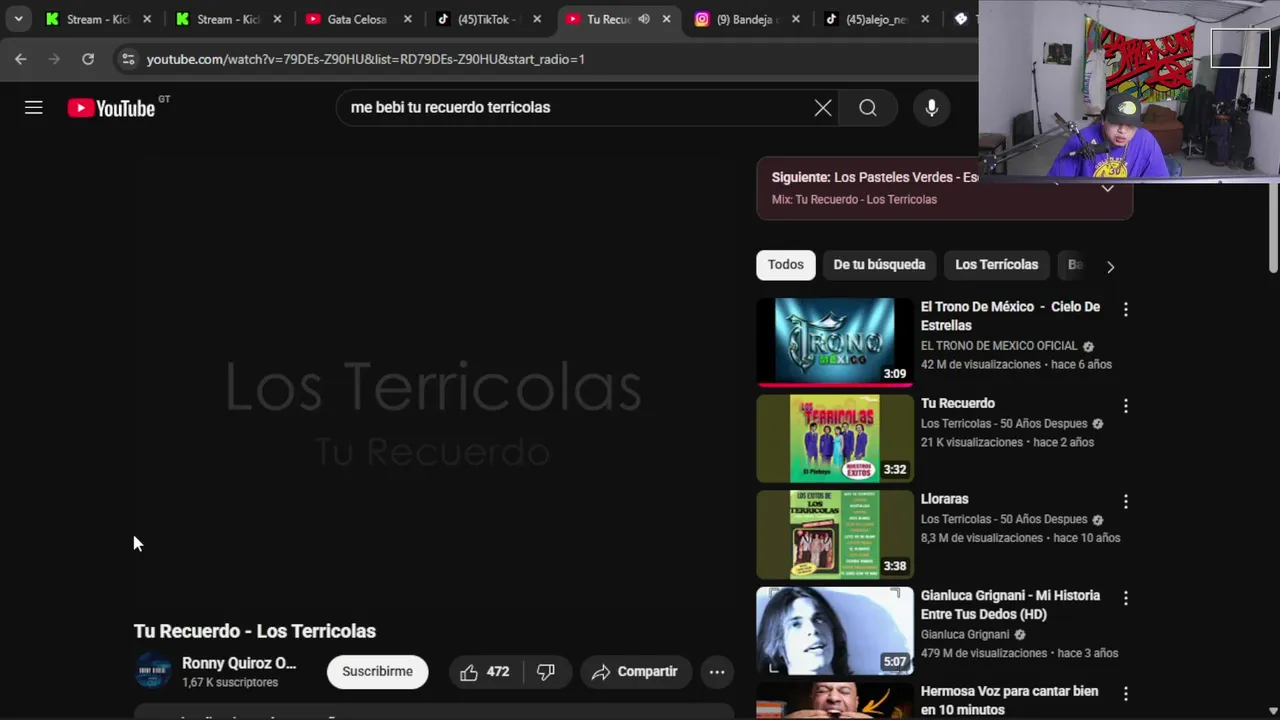
Task: Open Hermosa Voz para cantar bien title
Action: click(x=1009, y=700)
